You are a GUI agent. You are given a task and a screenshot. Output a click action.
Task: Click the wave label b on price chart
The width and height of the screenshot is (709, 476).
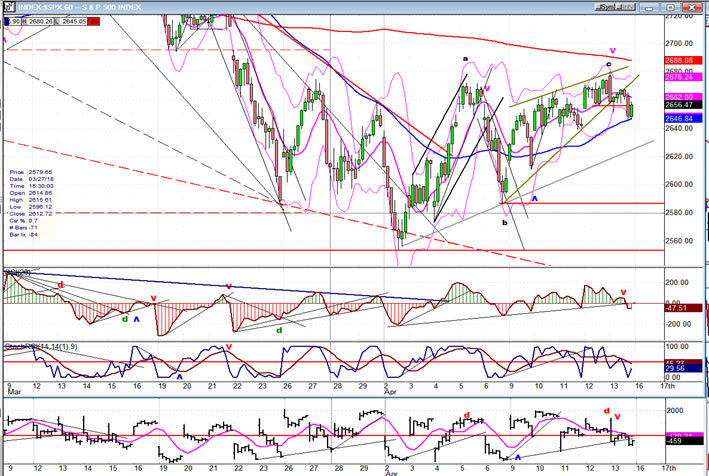click(505, 222)
